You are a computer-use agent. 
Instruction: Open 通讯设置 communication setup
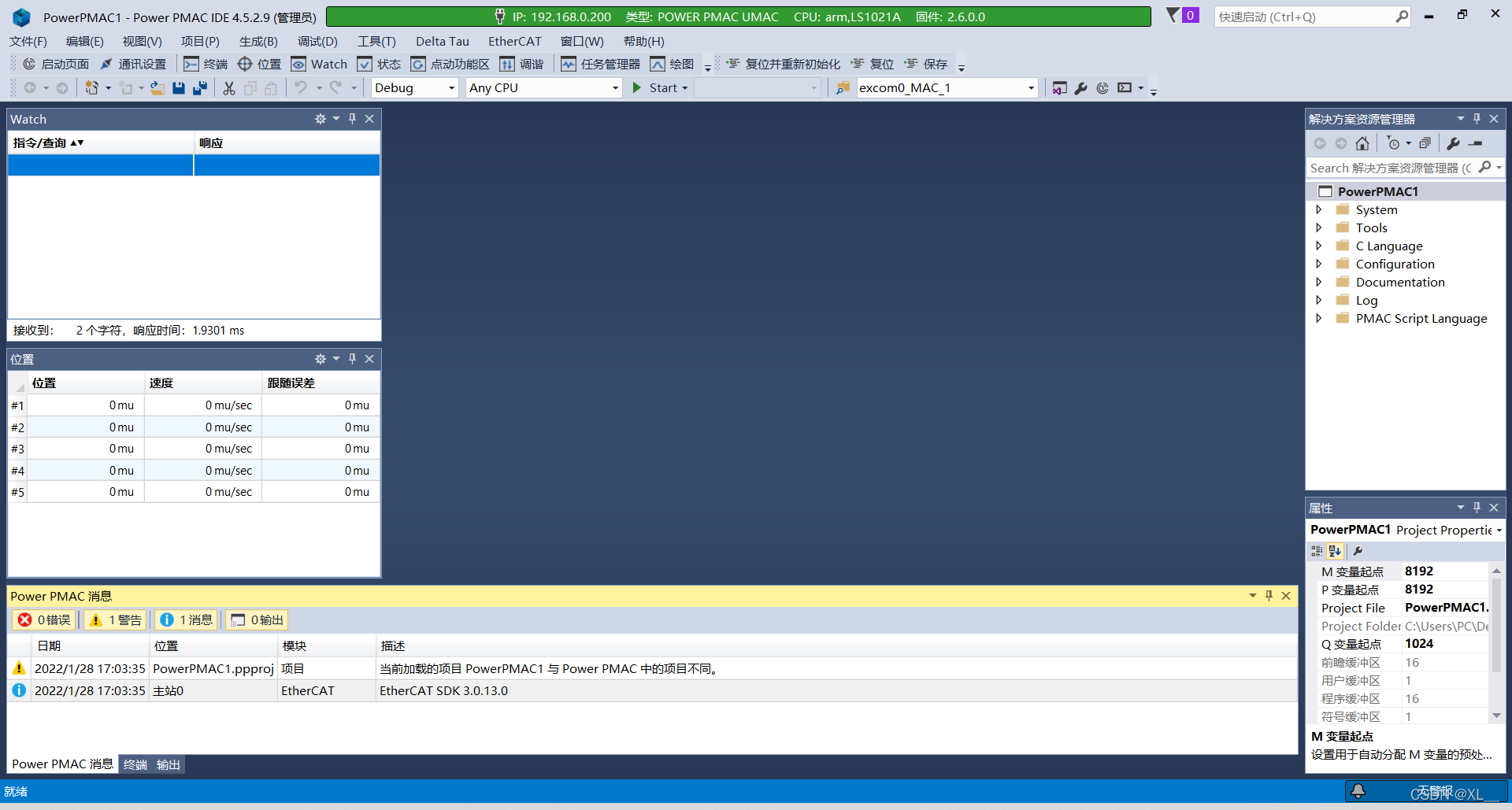pos(133,65)
